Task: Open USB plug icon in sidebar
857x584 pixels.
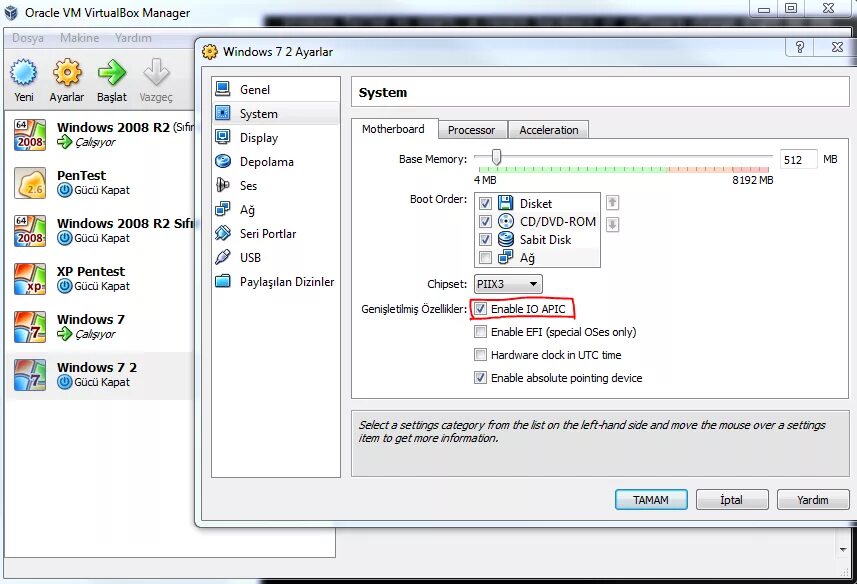Action: [x=223, y=257]
